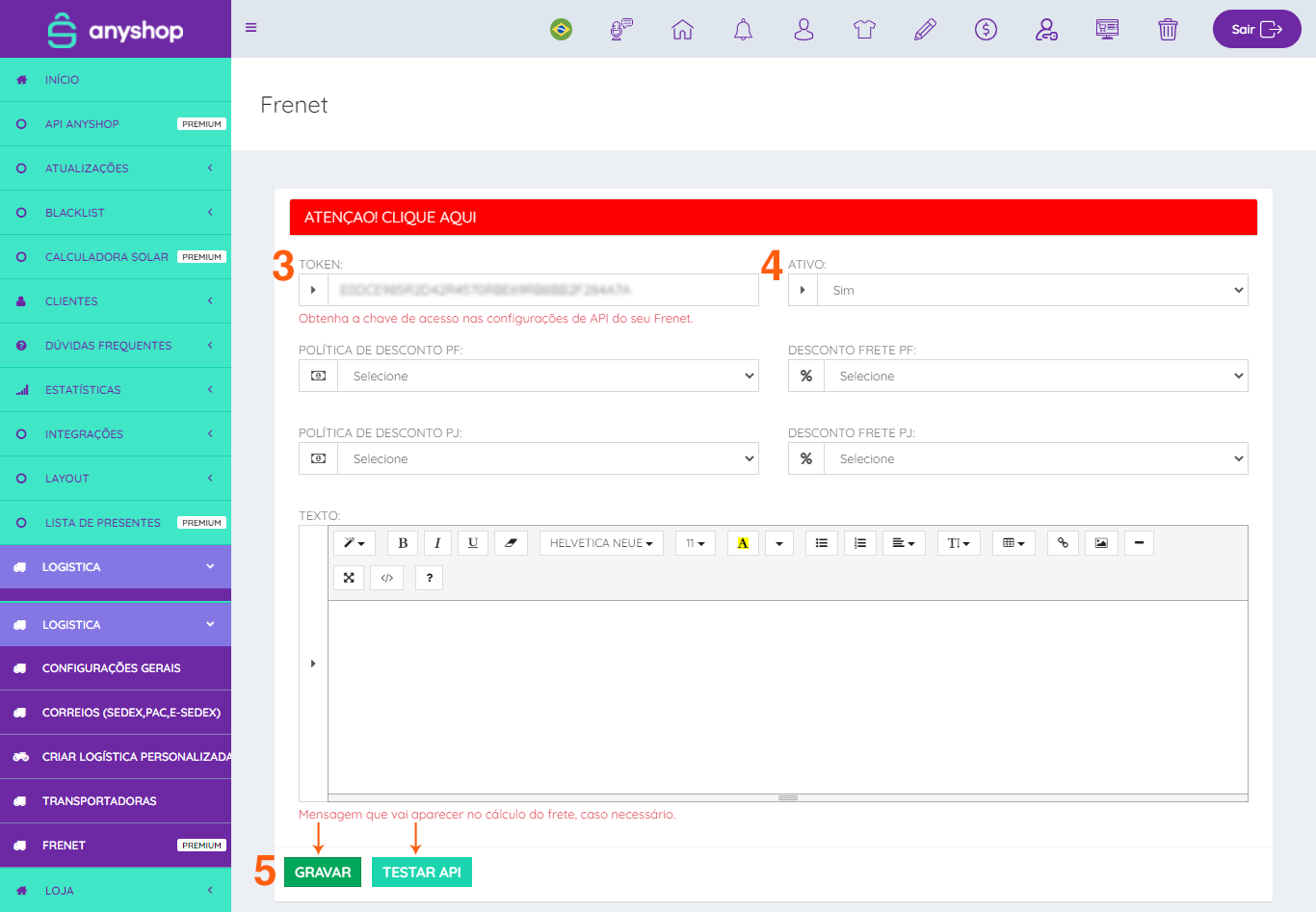
Task: Click the Brazil flag language icon
Action: click(561, 30)
